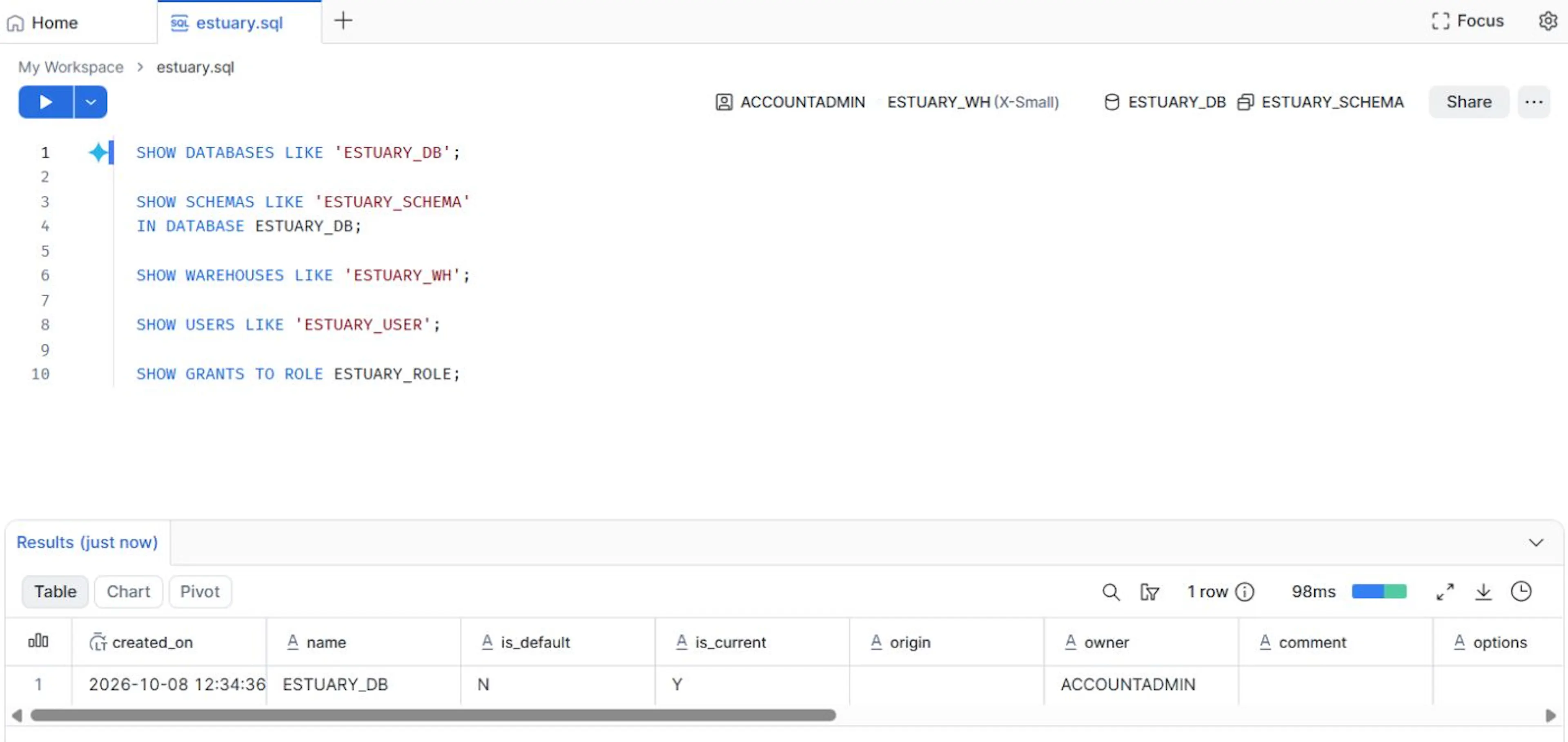1568x742 pixels.
Task: Open query history clock icon
Action: coord(1521,592)
